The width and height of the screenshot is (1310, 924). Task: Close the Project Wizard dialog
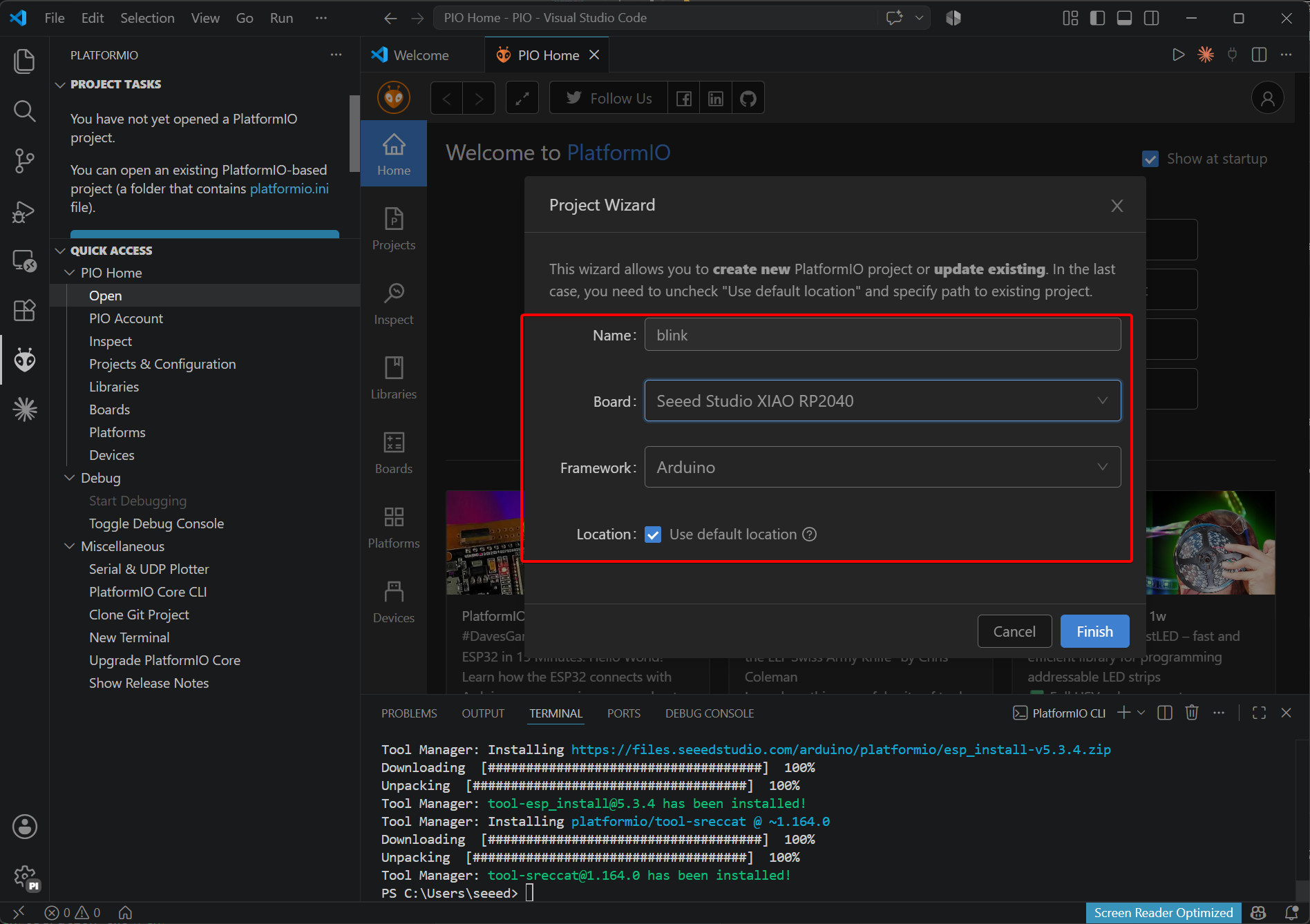click(x=1117, y=206)
